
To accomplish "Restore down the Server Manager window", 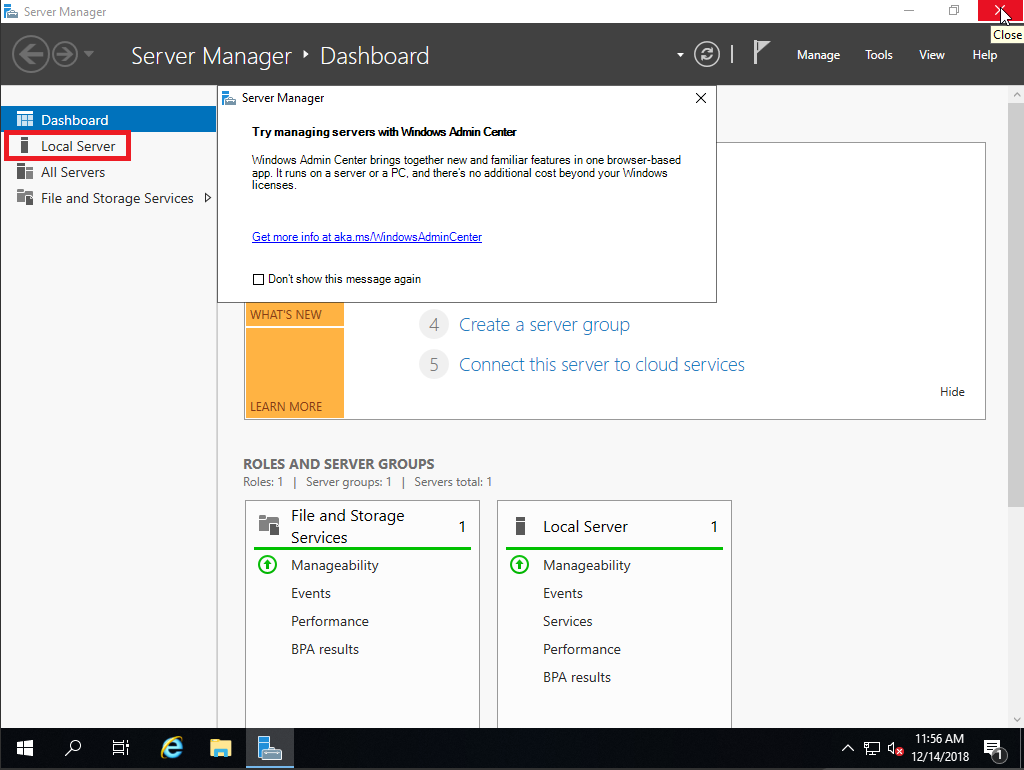I will coord(954,10).
